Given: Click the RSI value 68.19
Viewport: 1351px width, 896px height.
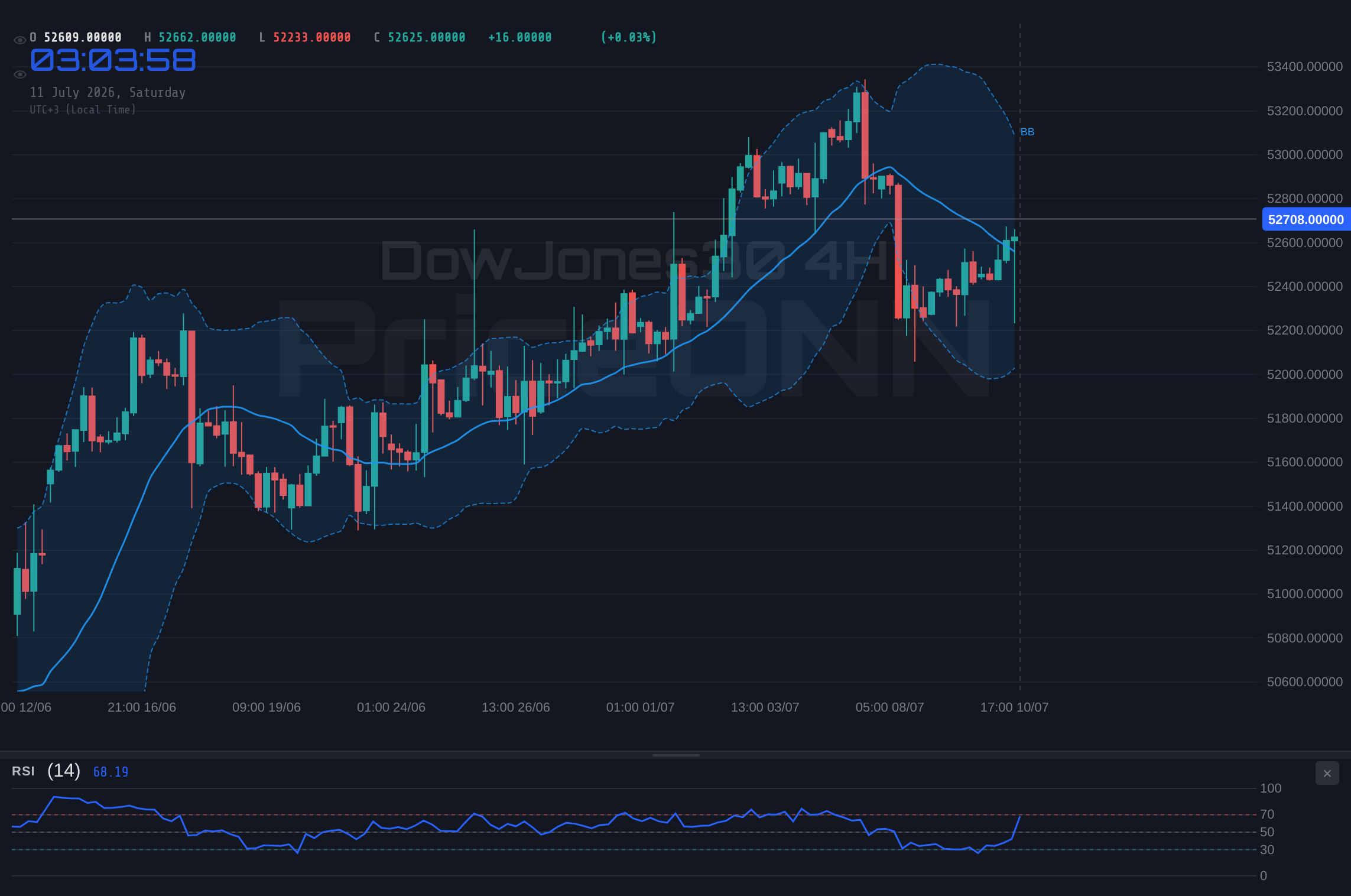Looking at the screenshot, I should click(111, 772).
